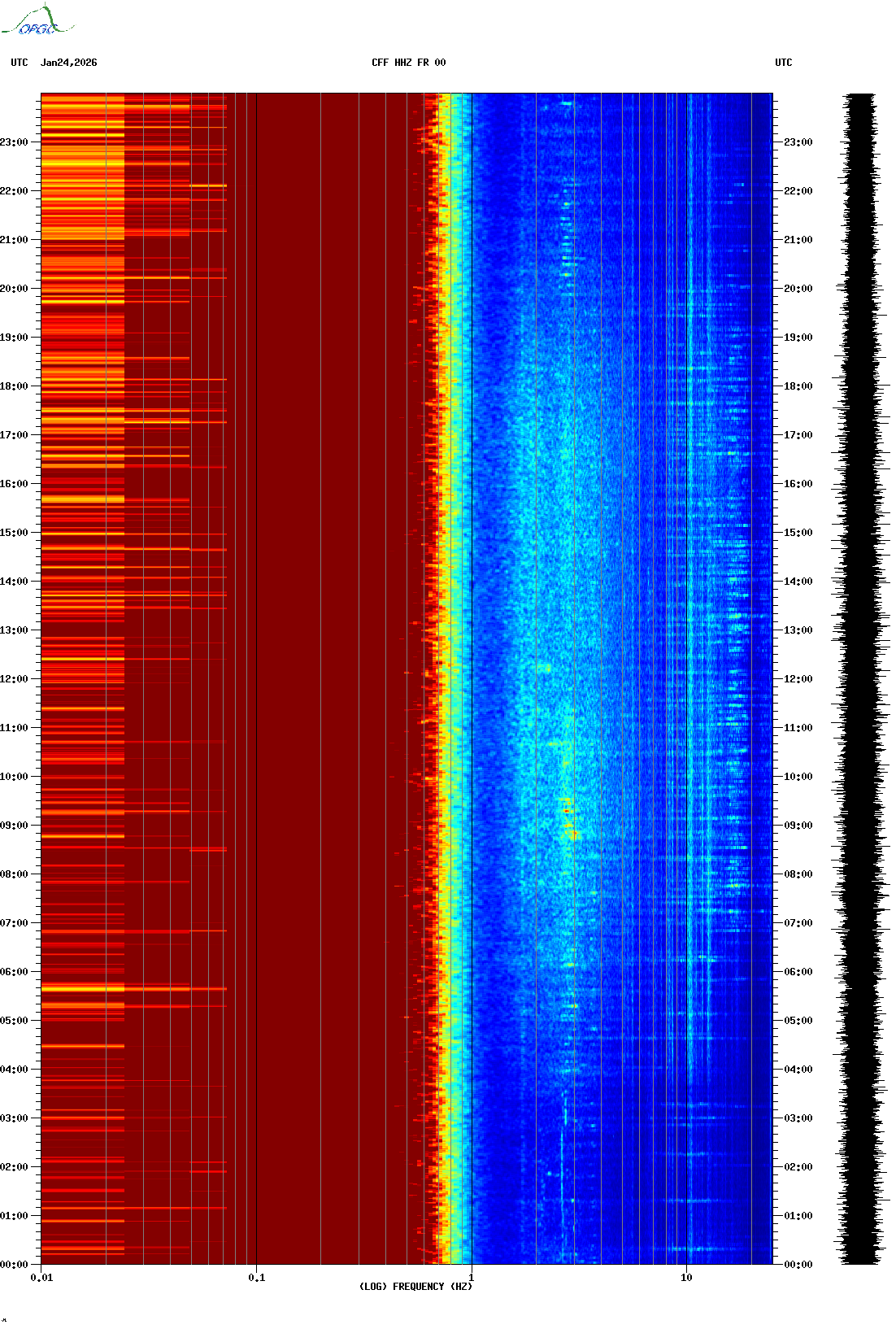Click 14:00 on the right time axis
Viewport: 896px width, 1329px height.
tap(798, 582)
